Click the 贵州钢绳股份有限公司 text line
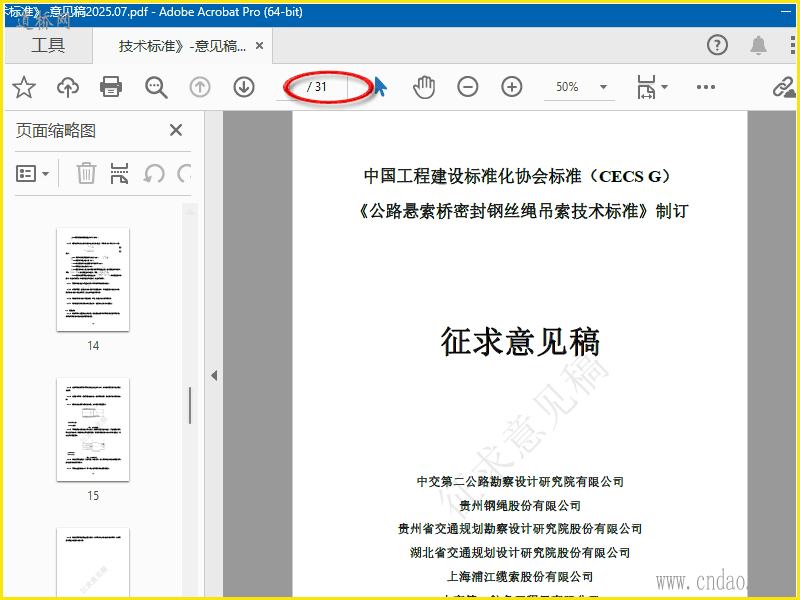 click(x=520, y=506)
